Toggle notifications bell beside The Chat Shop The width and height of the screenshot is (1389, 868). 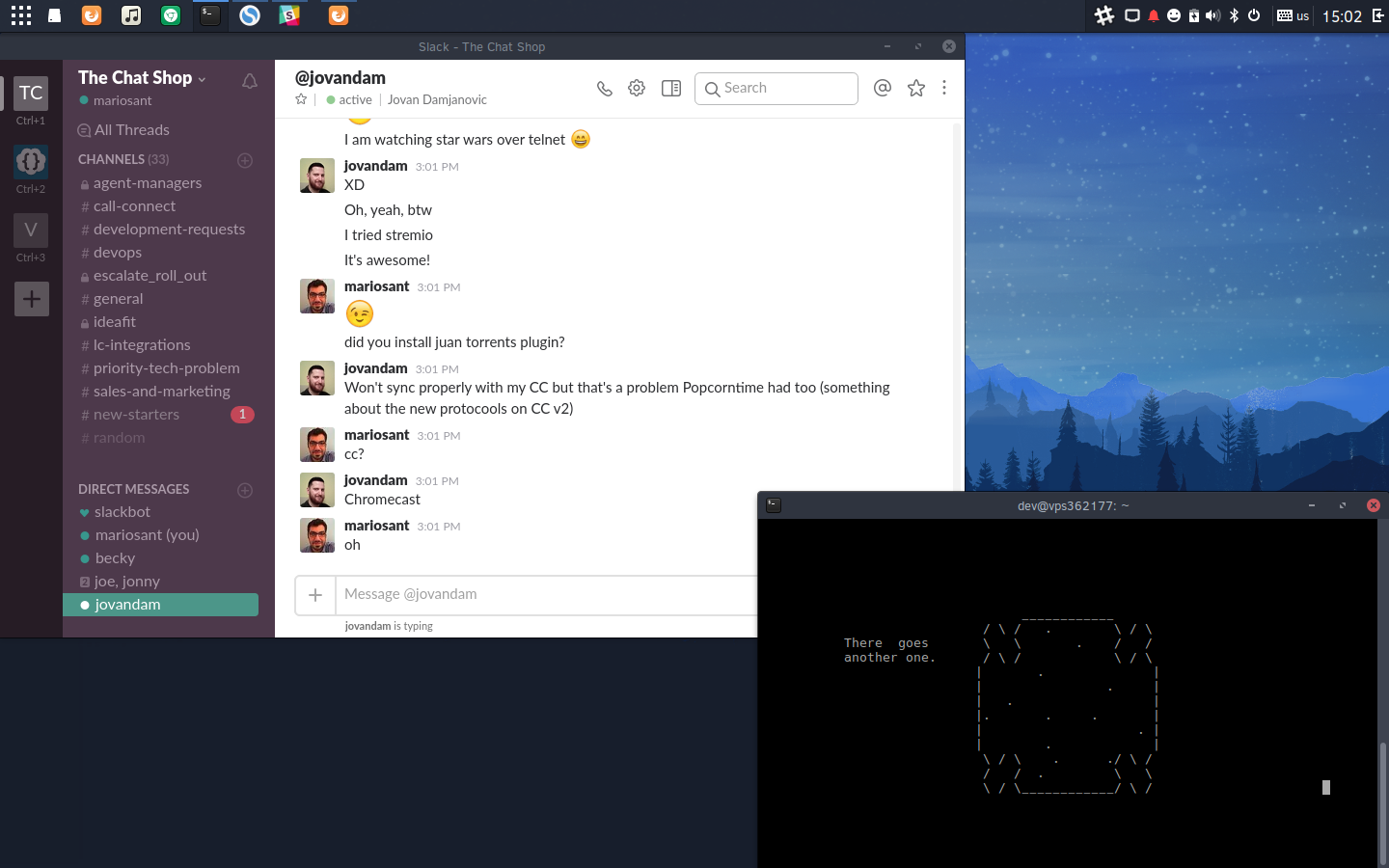point(250,81)
